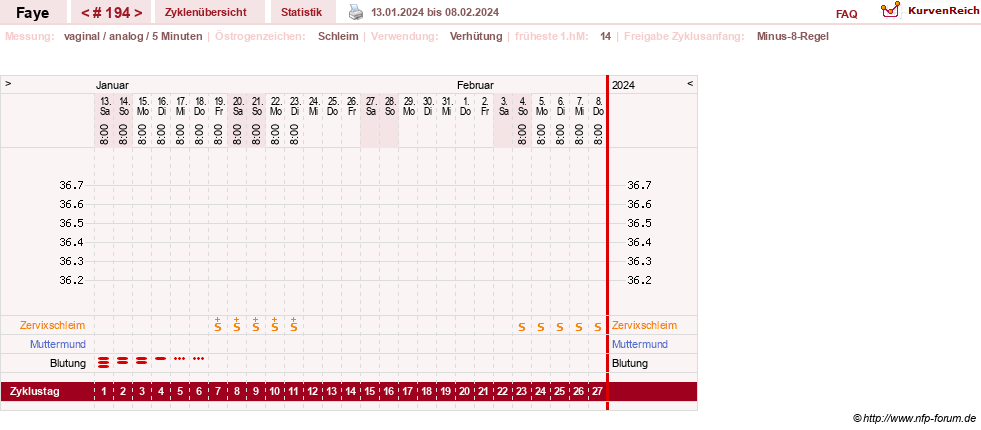Click the light bleeding symbol on cycle day 4

(161, 359)
